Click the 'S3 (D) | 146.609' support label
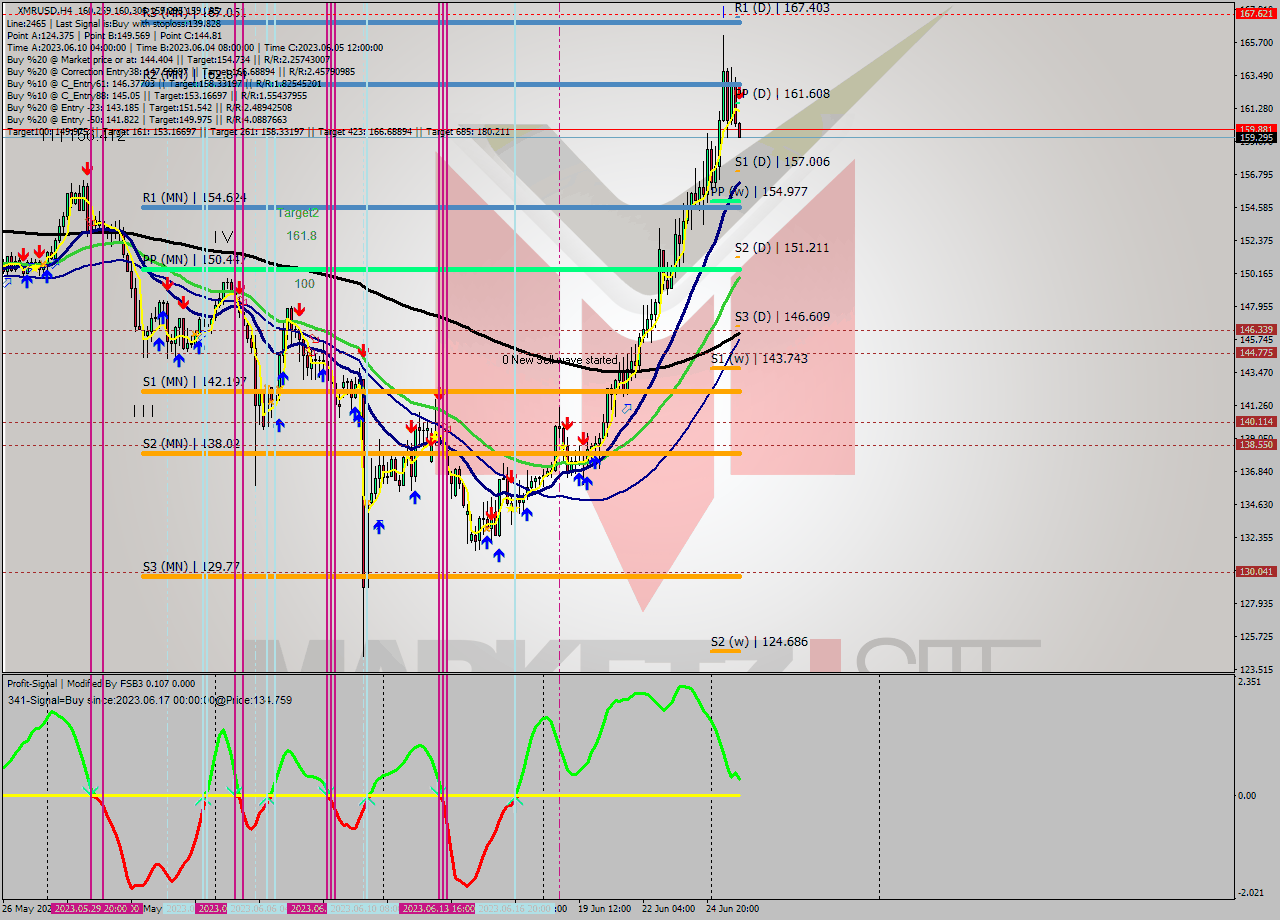1280x920 pixels. click(782, 316)
